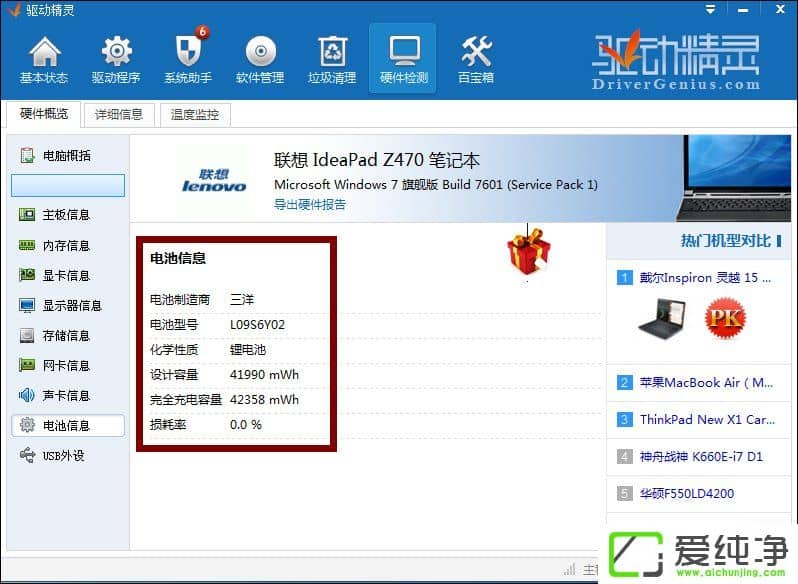Select USB外设 in the sidebar
Screen dimensions: 798x584
pos(64,455)
